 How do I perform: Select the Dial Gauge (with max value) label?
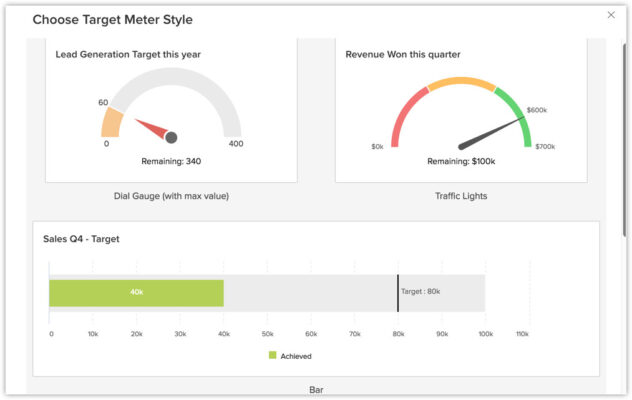click(x=171, y=196)
